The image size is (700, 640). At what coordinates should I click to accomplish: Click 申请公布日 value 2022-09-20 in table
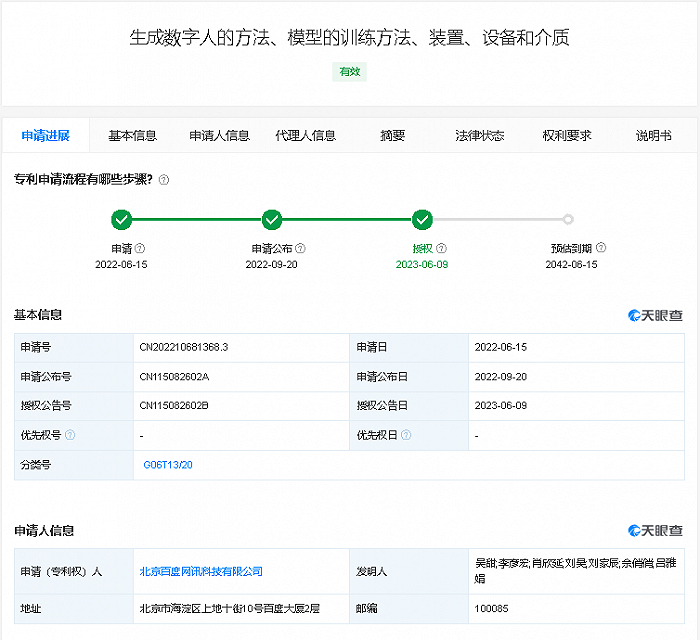click(x=500, y=377)
